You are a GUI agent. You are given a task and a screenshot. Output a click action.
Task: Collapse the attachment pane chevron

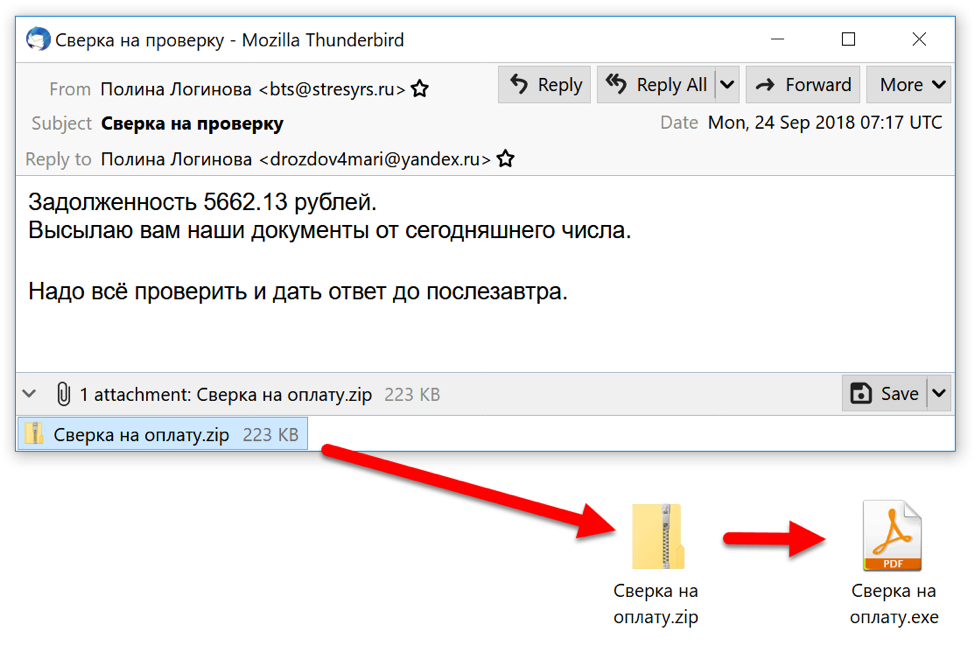[x=30, y=394]
